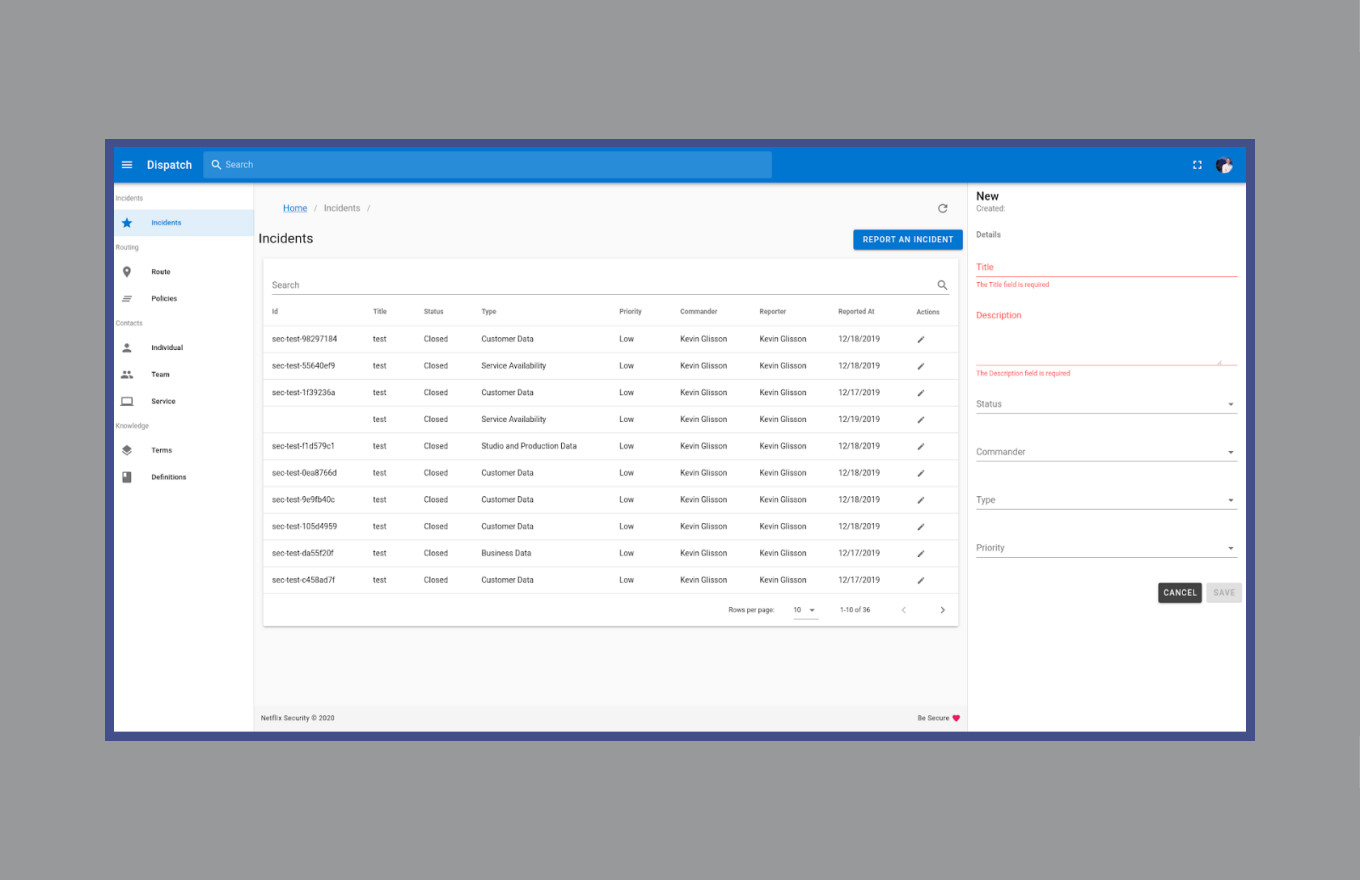This screenshot has width=1360, height=880.
Task: Go to next page of incidents
Action: (942, 610)
